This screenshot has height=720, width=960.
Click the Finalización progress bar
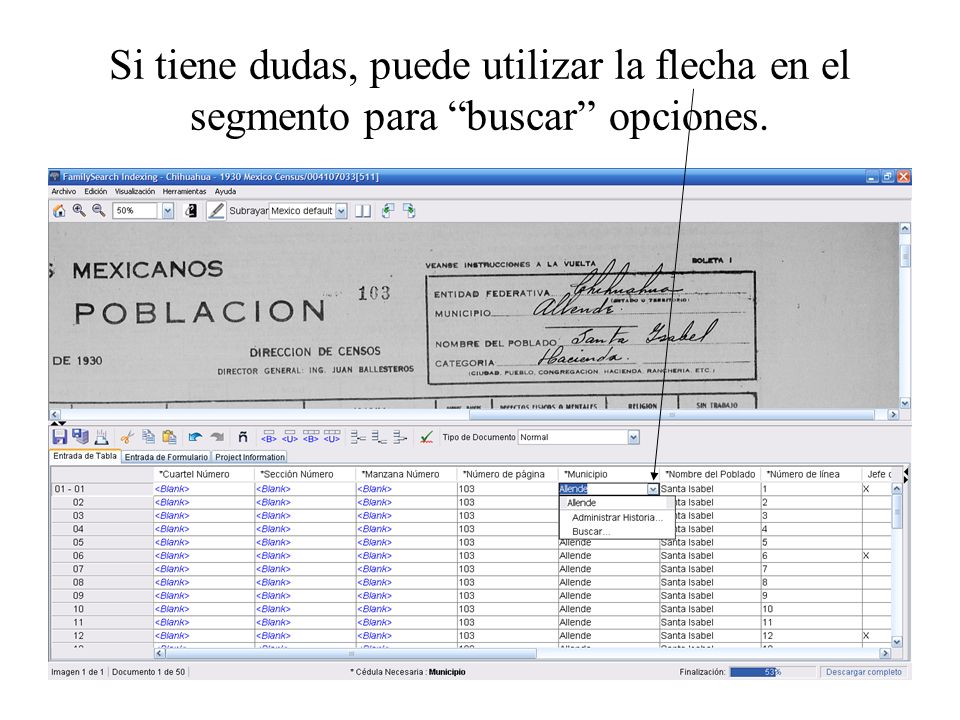(773, 672)
